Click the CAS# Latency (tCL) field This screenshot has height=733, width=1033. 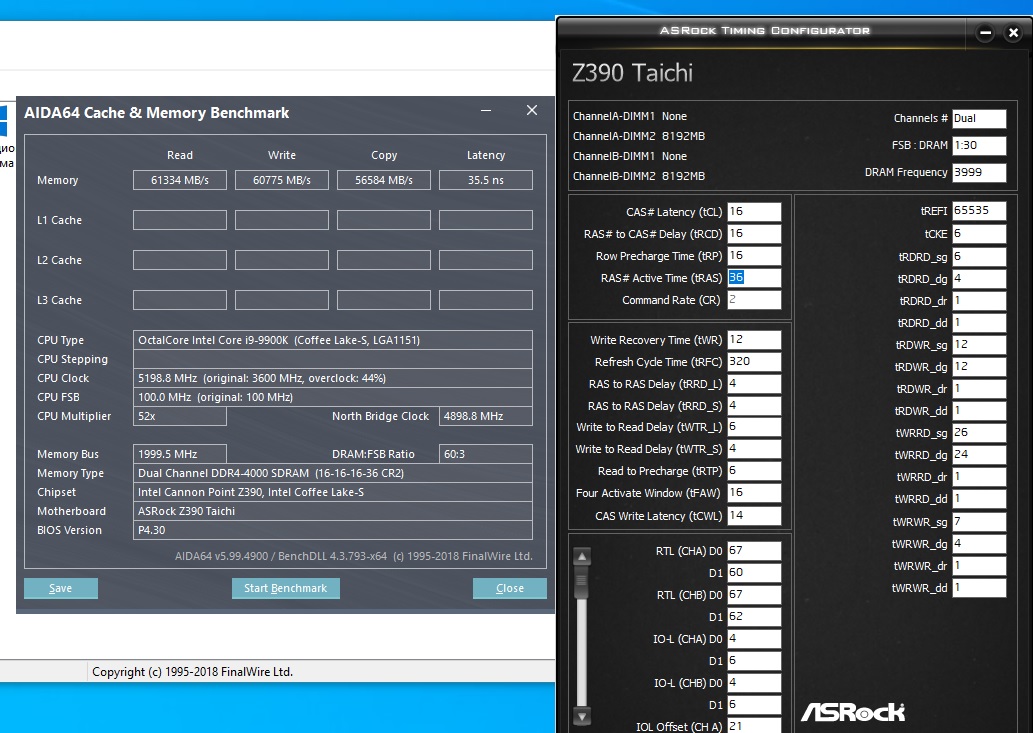pos(754,211)
